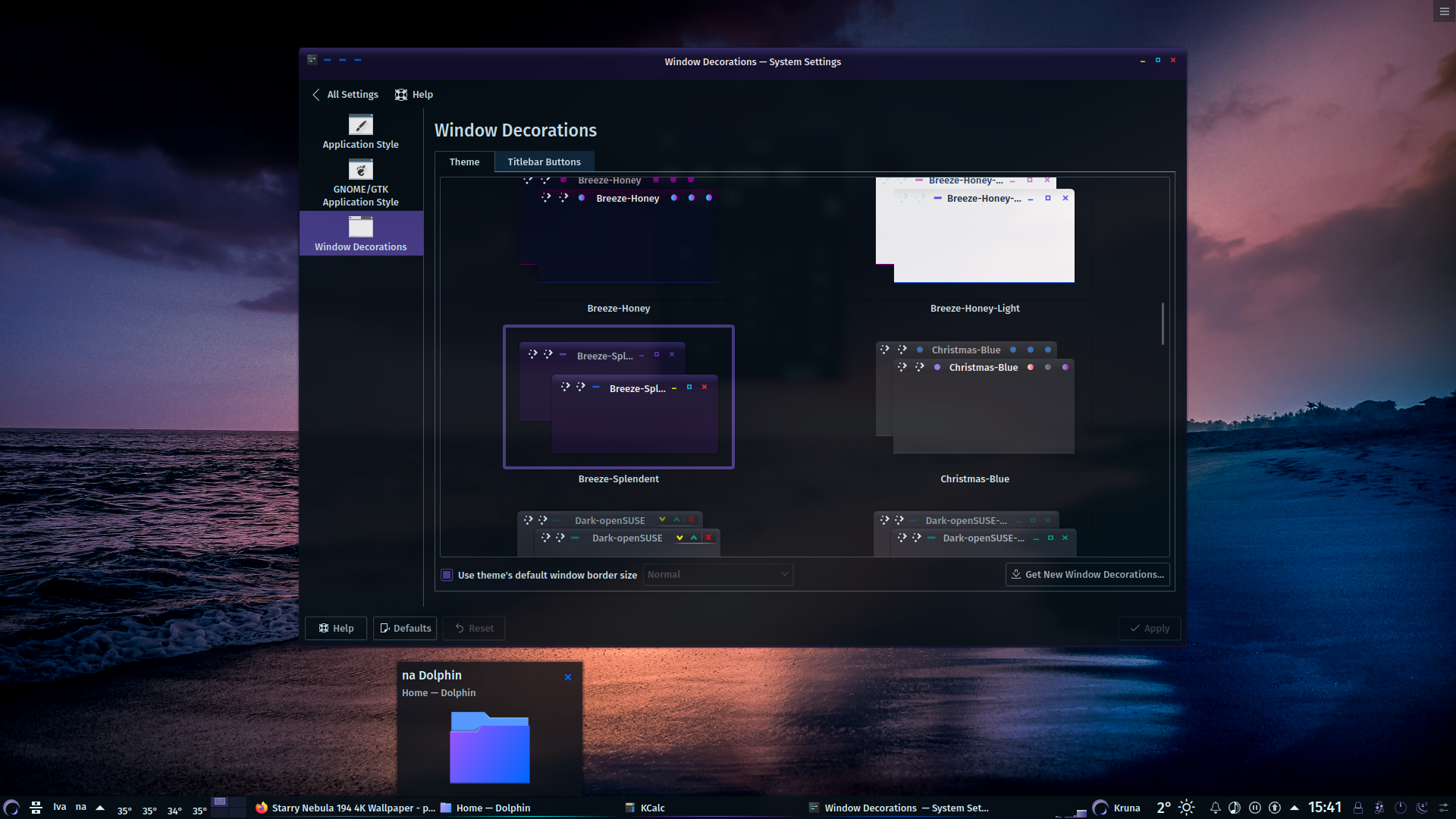Click the Help button at bottom left
Screen dimensions: 1456x819
point(336,628)
